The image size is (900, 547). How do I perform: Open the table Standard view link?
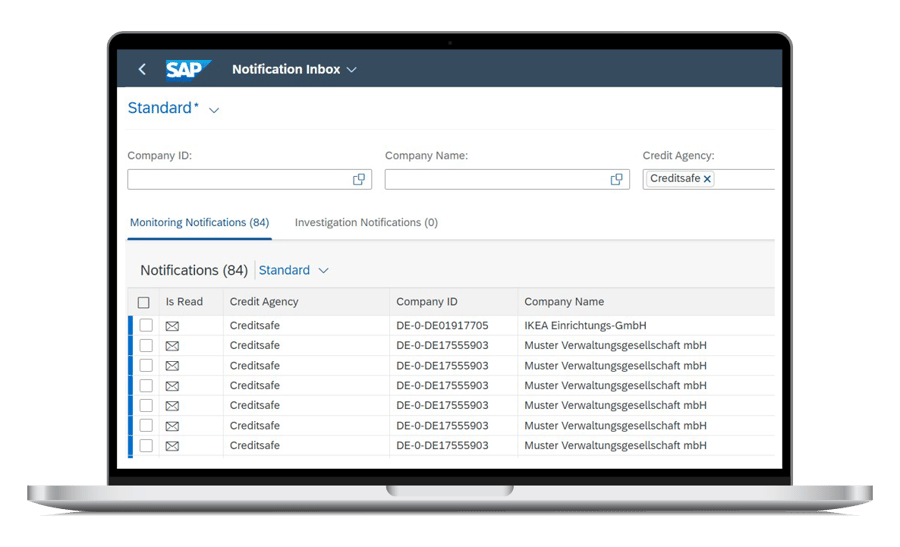tap(284, 270)
